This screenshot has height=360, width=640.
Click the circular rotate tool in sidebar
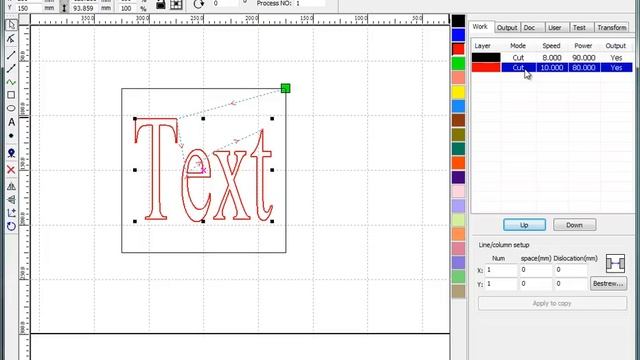(11, 226)
